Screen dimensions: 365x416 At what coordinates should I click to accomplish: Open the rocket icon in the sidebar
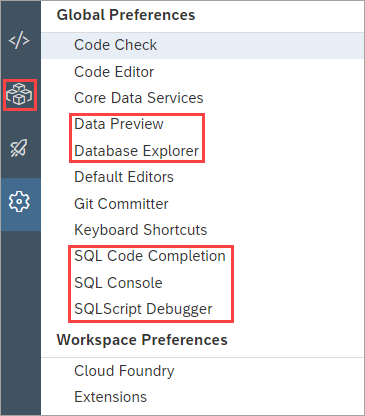point(19,148)
